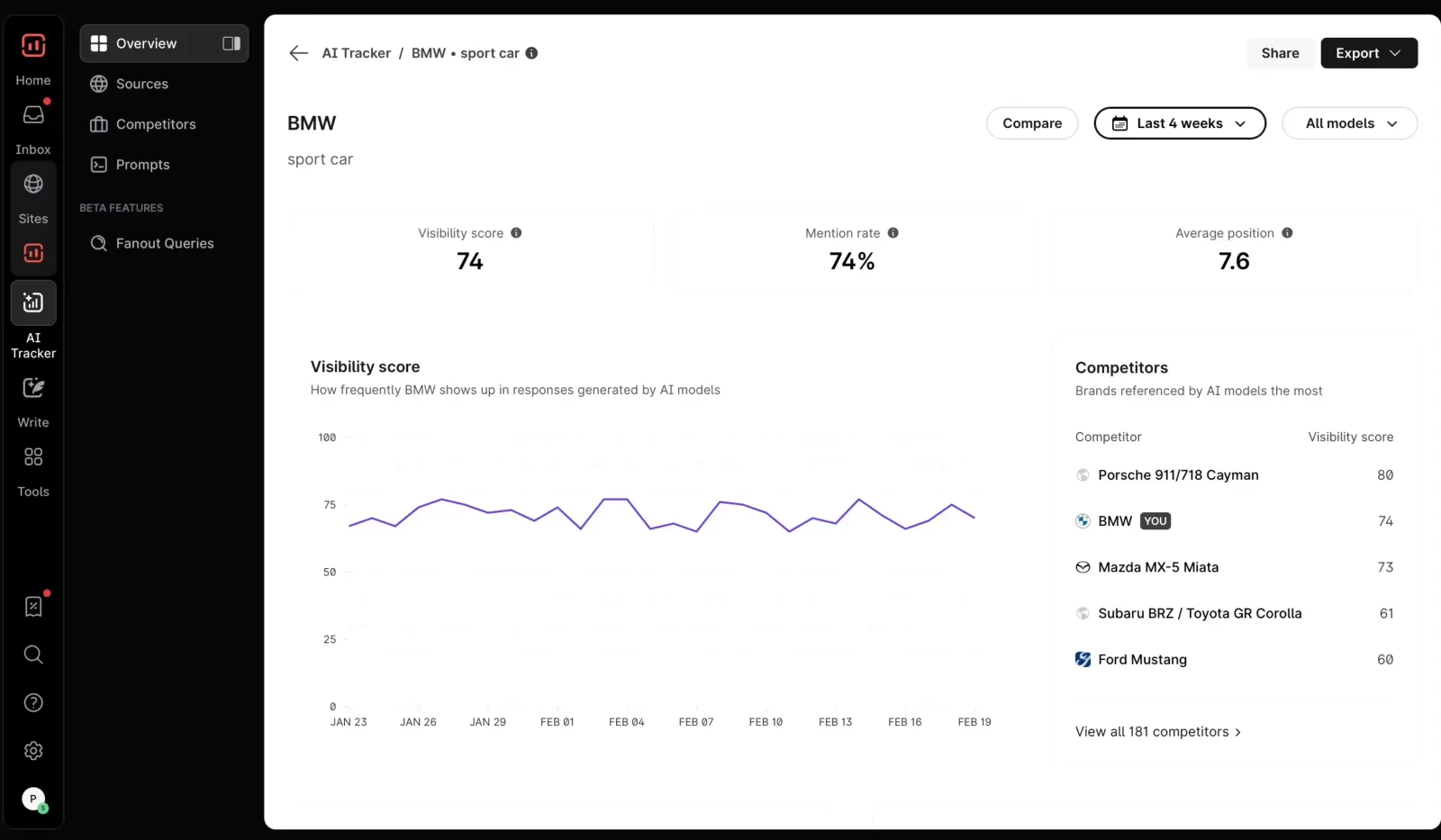Click the Ford Mustang competitor name

coord(1142,659)
